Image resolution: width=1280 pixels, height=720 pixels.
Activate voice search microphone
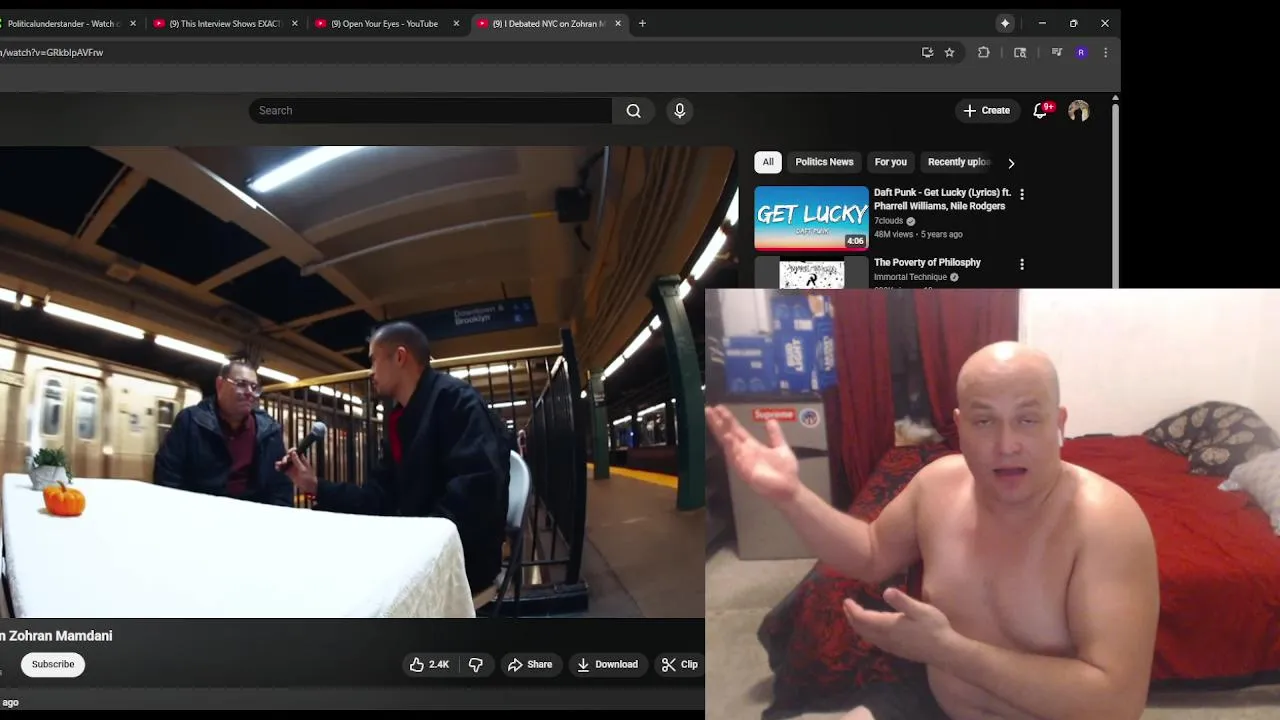tap(680, 111)
